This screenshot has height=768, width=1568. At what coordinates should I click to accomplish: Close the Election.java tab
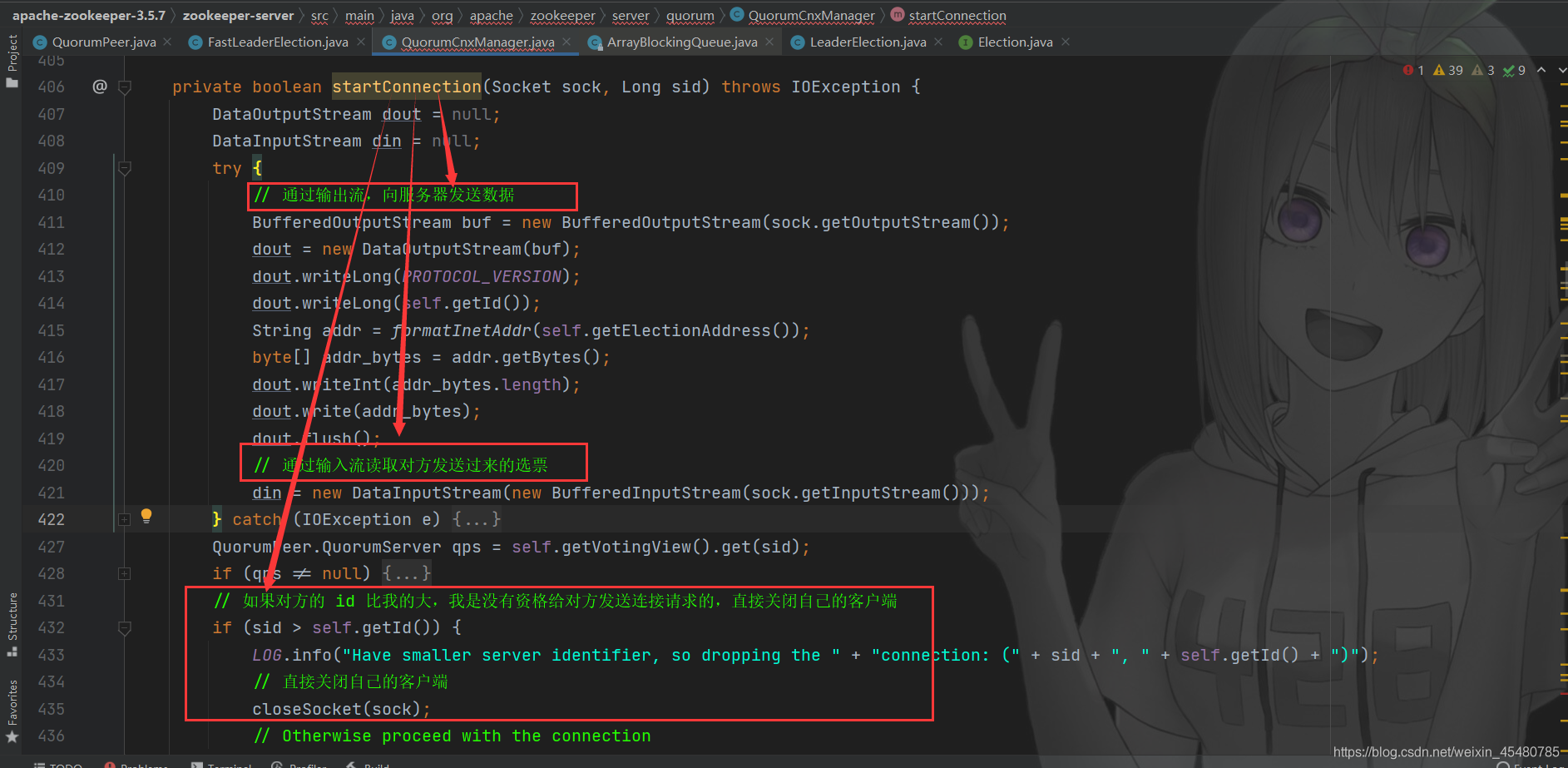pyautogui.click(x=1066, y=42)
